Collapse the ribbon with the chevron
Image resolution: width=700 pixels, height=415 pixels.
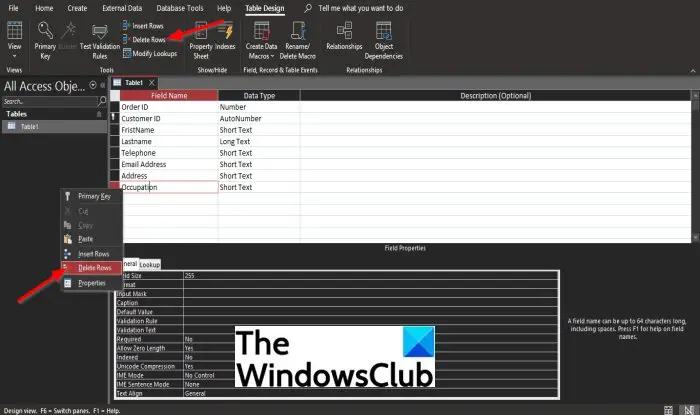[x=692, y=71]
